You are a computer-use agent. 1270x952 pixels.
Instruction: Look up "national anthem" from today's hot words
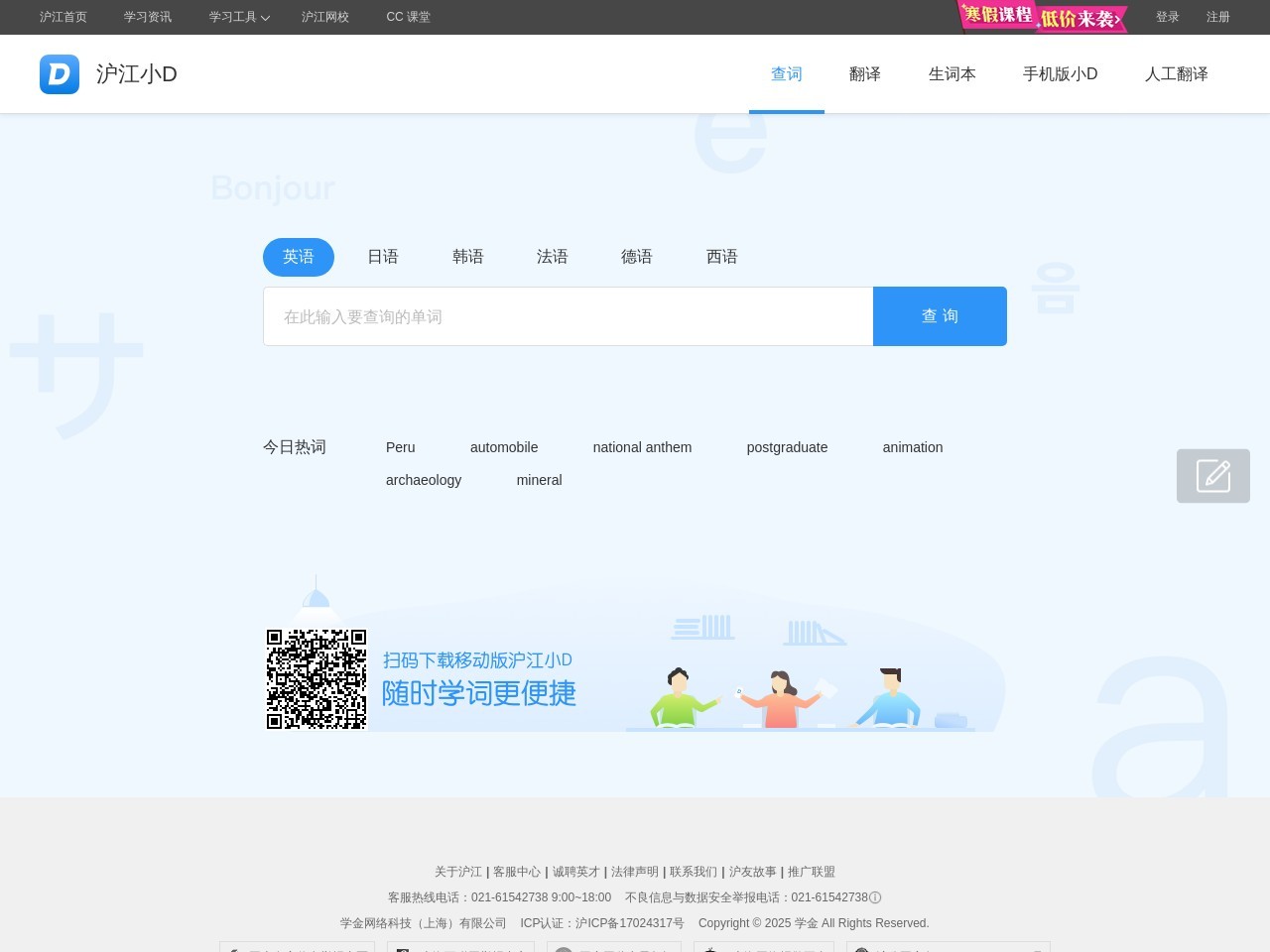click(642, 447)
